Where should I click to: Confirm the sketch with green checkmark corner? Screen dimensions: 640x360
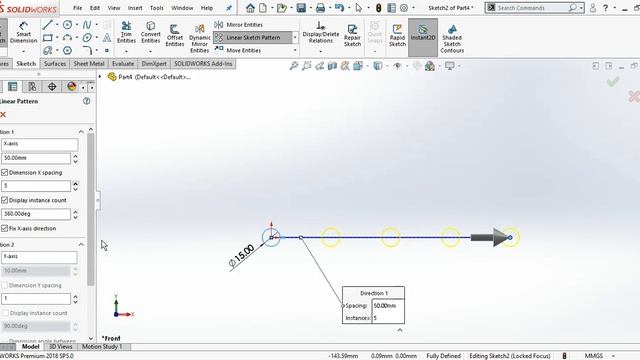[613, 82]
